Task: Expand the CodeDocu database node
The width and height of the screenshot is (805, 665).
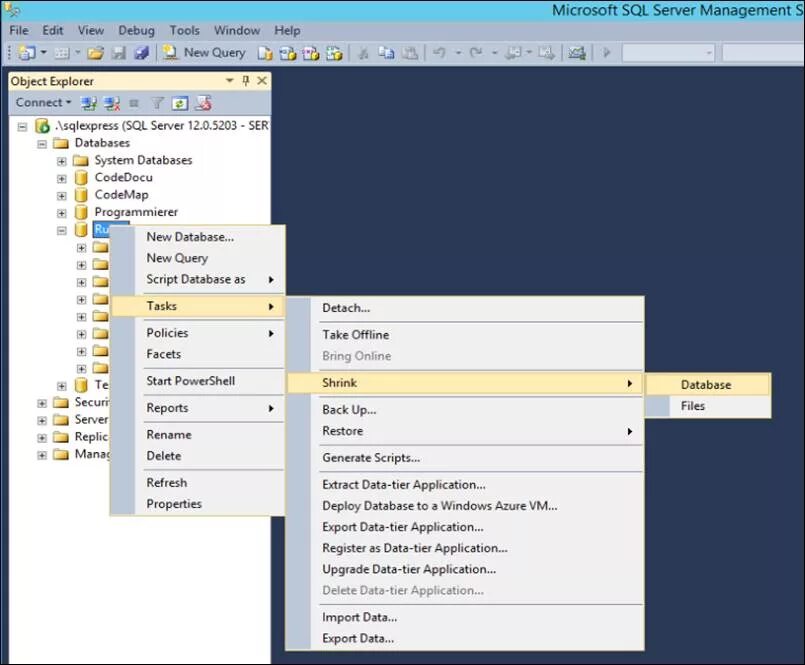Action: coord(62,179)
